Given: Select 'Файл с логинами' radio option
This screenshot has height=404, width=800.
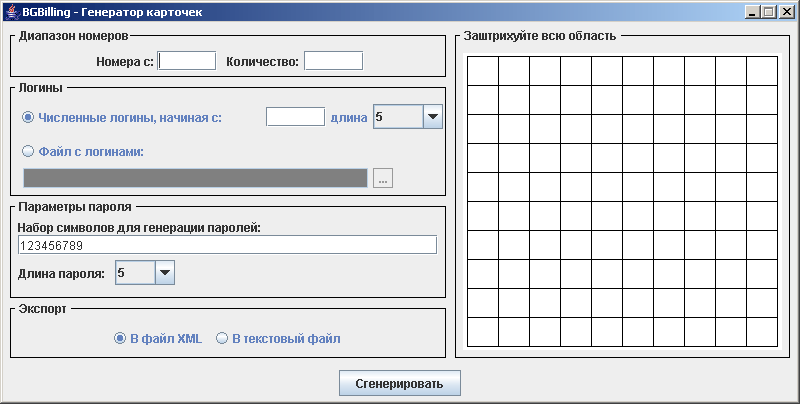Looking at the screenshot, I should coord(28,152).
